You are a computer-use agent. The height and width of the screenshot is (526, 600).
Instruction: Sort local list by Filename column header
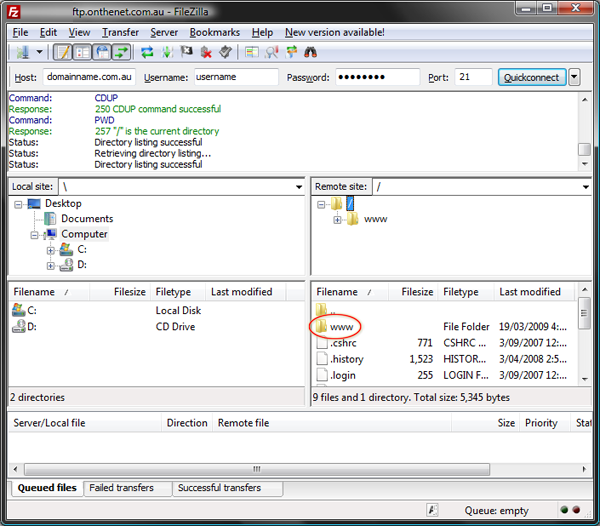click(x=49, y=292)
